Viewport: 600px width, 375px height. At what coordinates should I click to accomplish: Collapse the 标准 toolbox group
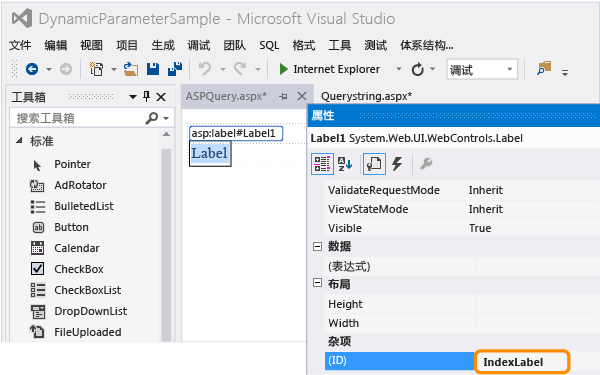coord(19,141)
